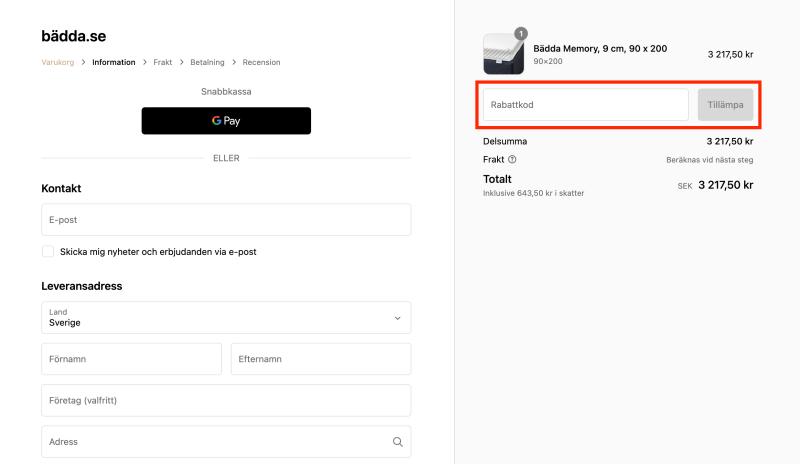
Task: Click the 90×200 variant text
Action: 547,61
